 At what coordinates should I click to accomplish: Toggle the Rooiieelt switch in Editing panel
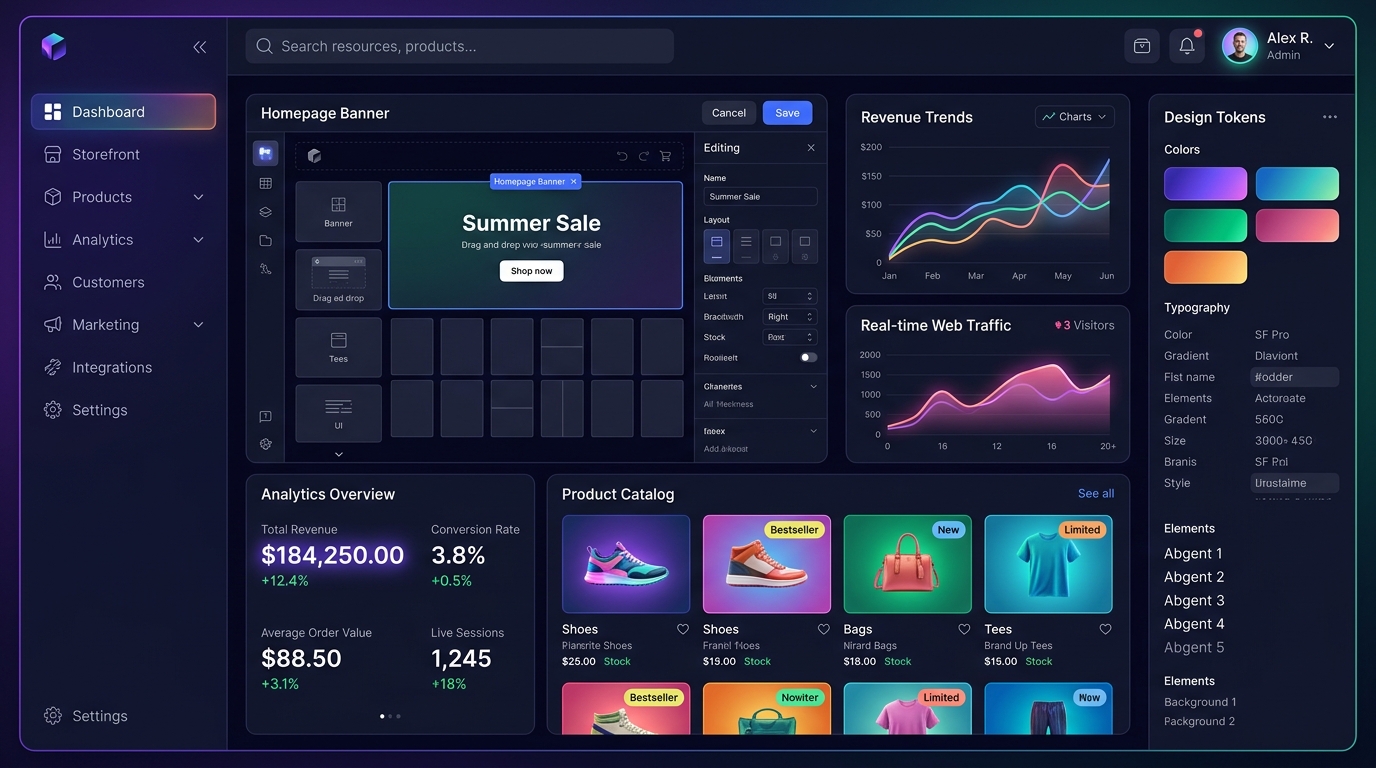point(808,357)
